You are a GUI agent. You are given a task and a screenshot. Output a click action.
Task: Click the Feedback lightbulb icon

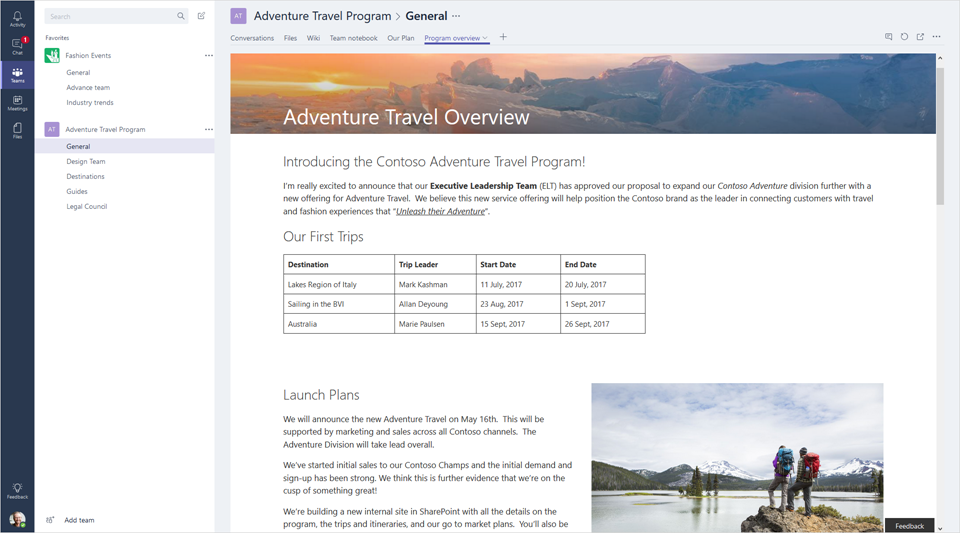(17, 491)
